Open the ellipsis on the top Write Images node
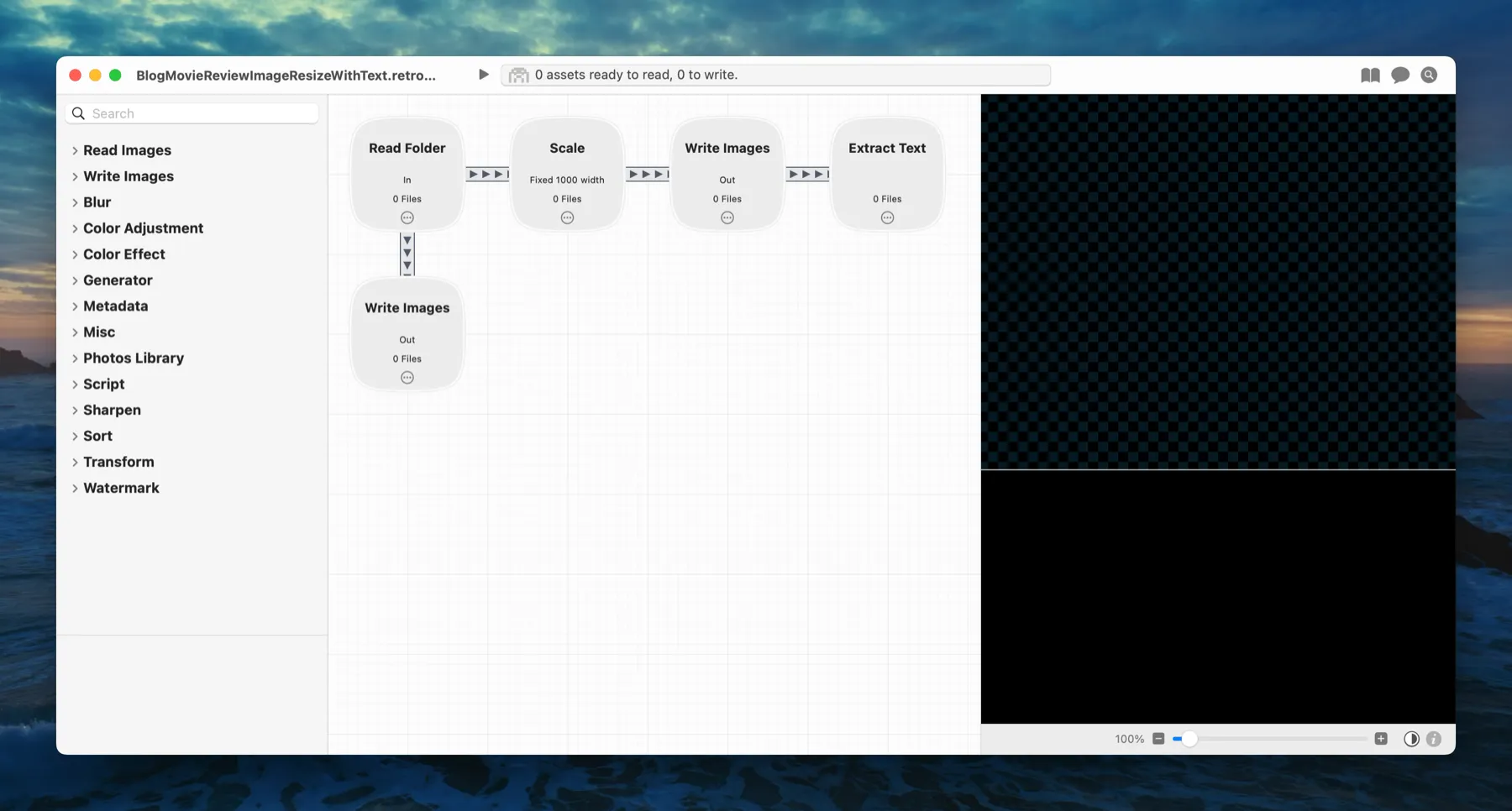The height and width of the screenshot is (811, 1512). pyautogui.click(x=727, y=217)
